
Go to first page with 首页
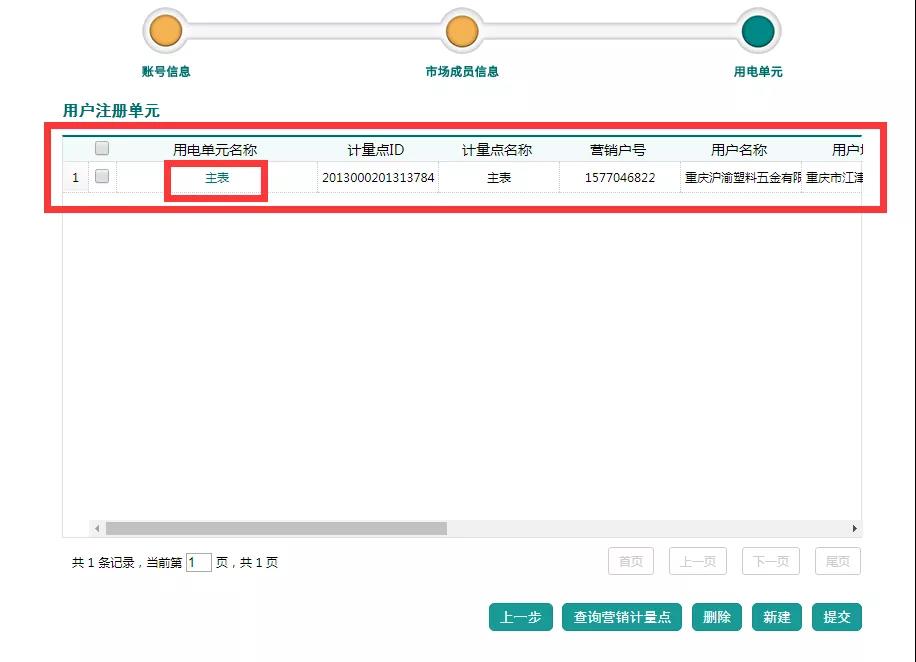[x=631, y=562]
